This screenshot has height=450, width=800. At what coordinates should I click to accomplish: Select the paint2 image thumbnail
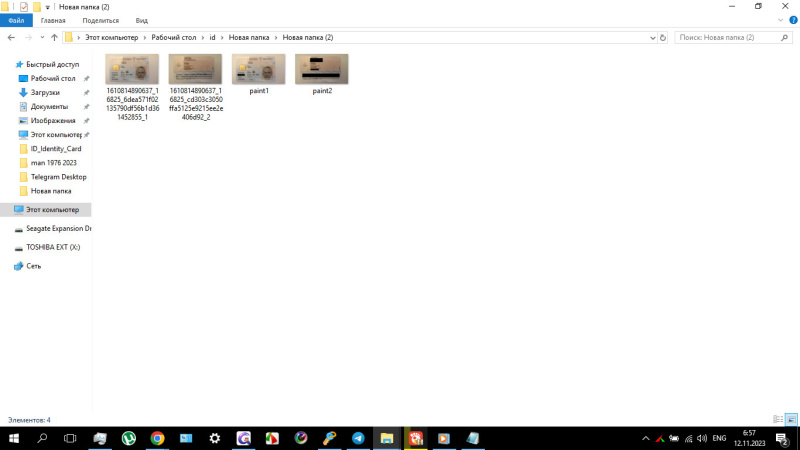pos(322,70)
